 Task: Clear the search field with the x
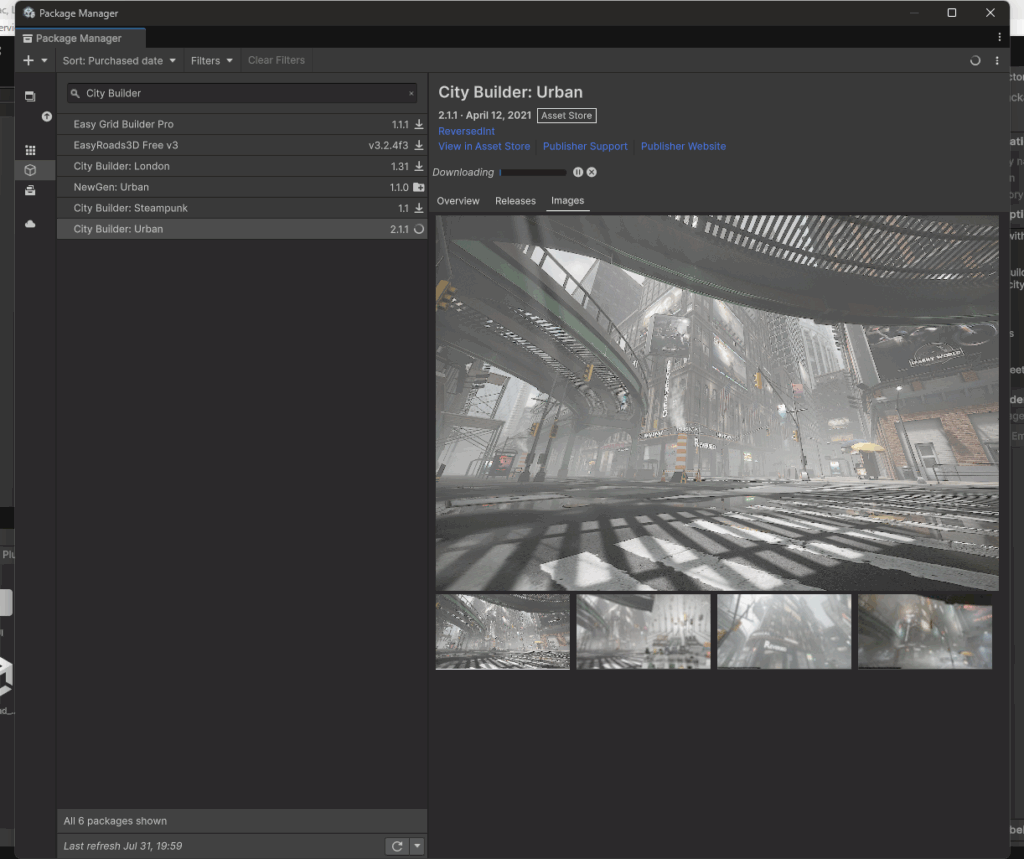pyautogui.click(x=410, y=93)
